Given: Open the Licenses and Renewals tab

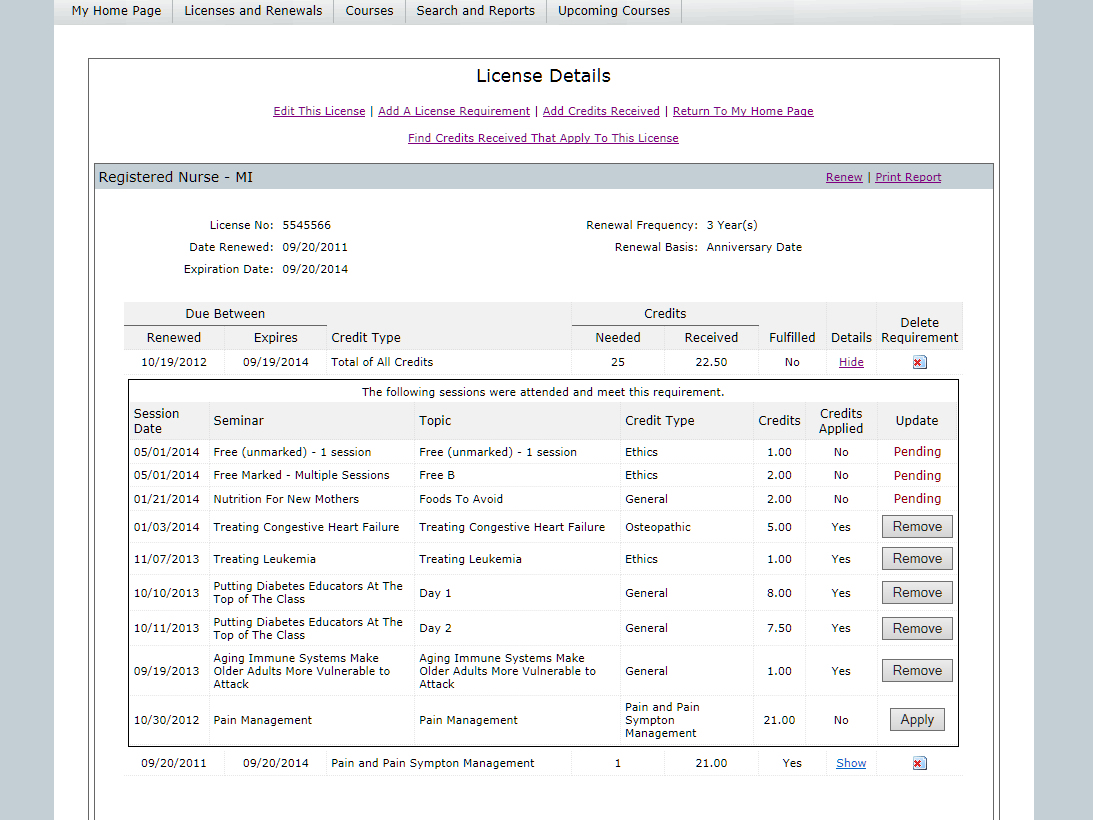Looking at the screenshot, I should coord(253,11).
